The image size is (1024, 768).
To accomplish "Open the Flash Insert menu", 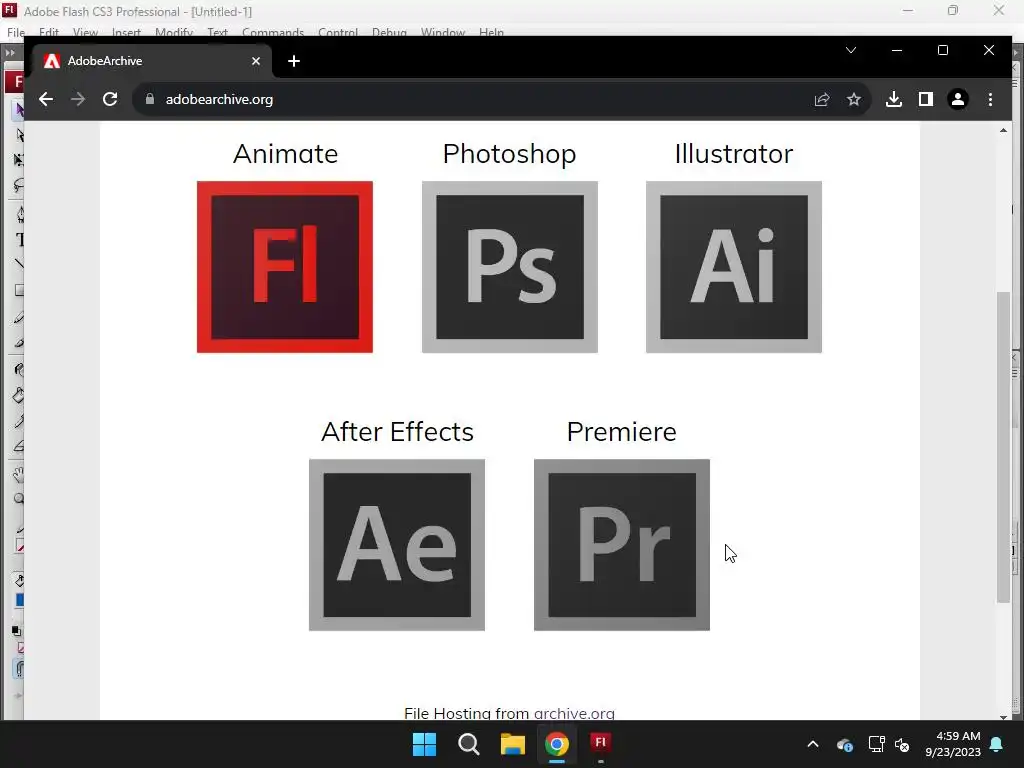I will (x=126, y=32).
